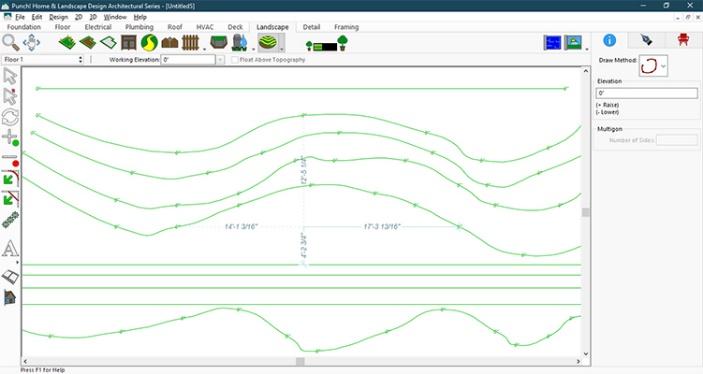Image resolution: width=703 pixels, height=374 pixels.
Task: Open the red chair library tab
Action: click(683, 40)
